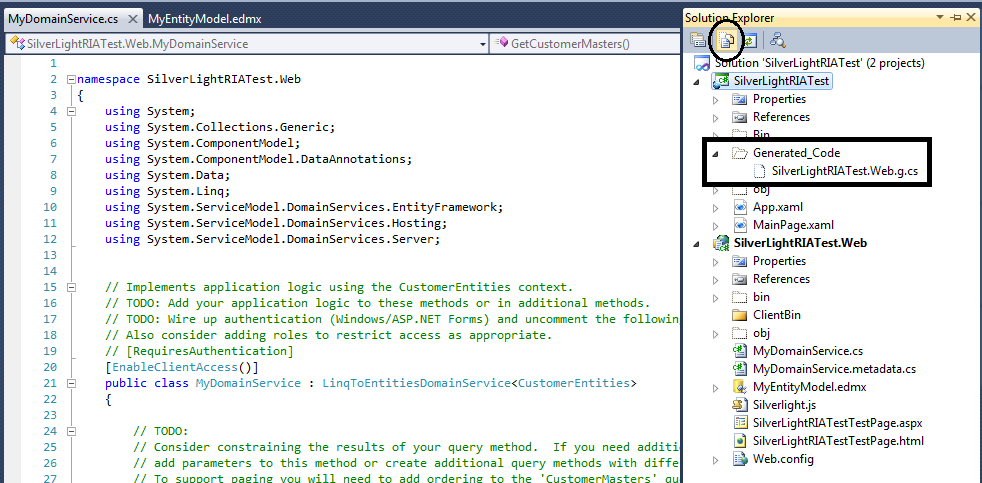Collapse the namespace block outline at line 2
The height and width of the screenshot is (483, 982).
[71, 80]
